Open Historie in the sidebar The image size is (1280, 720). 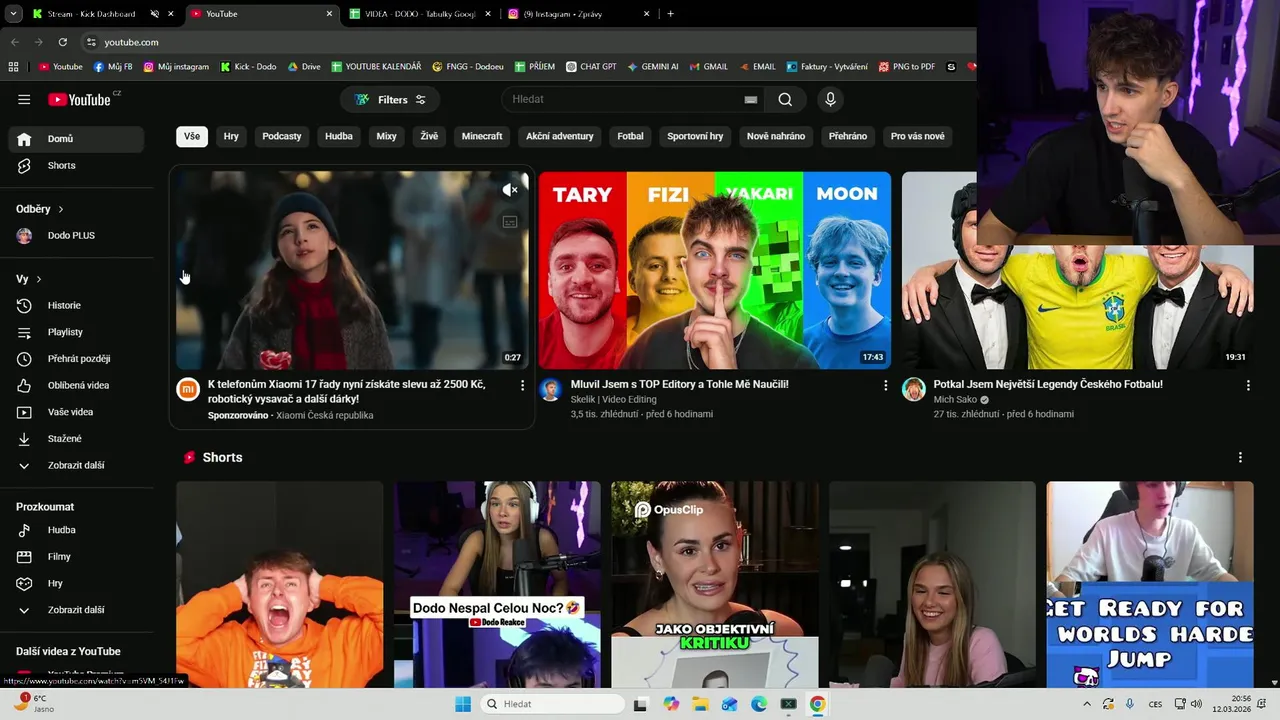coord(76,305)
